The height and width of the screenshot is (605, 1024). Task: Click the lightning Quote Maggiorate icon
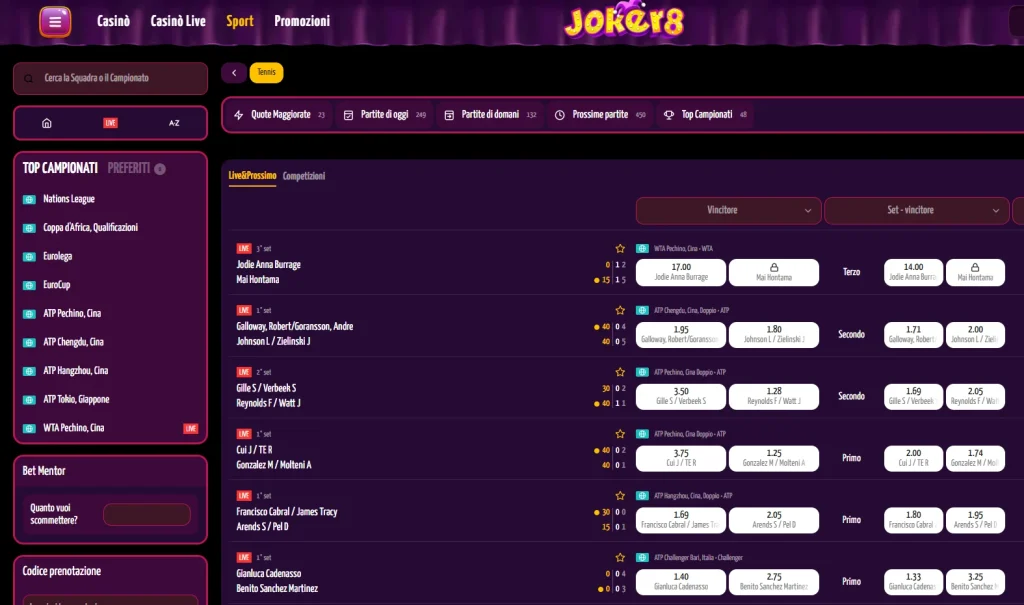pyautogui.click(x=238, y=115)
